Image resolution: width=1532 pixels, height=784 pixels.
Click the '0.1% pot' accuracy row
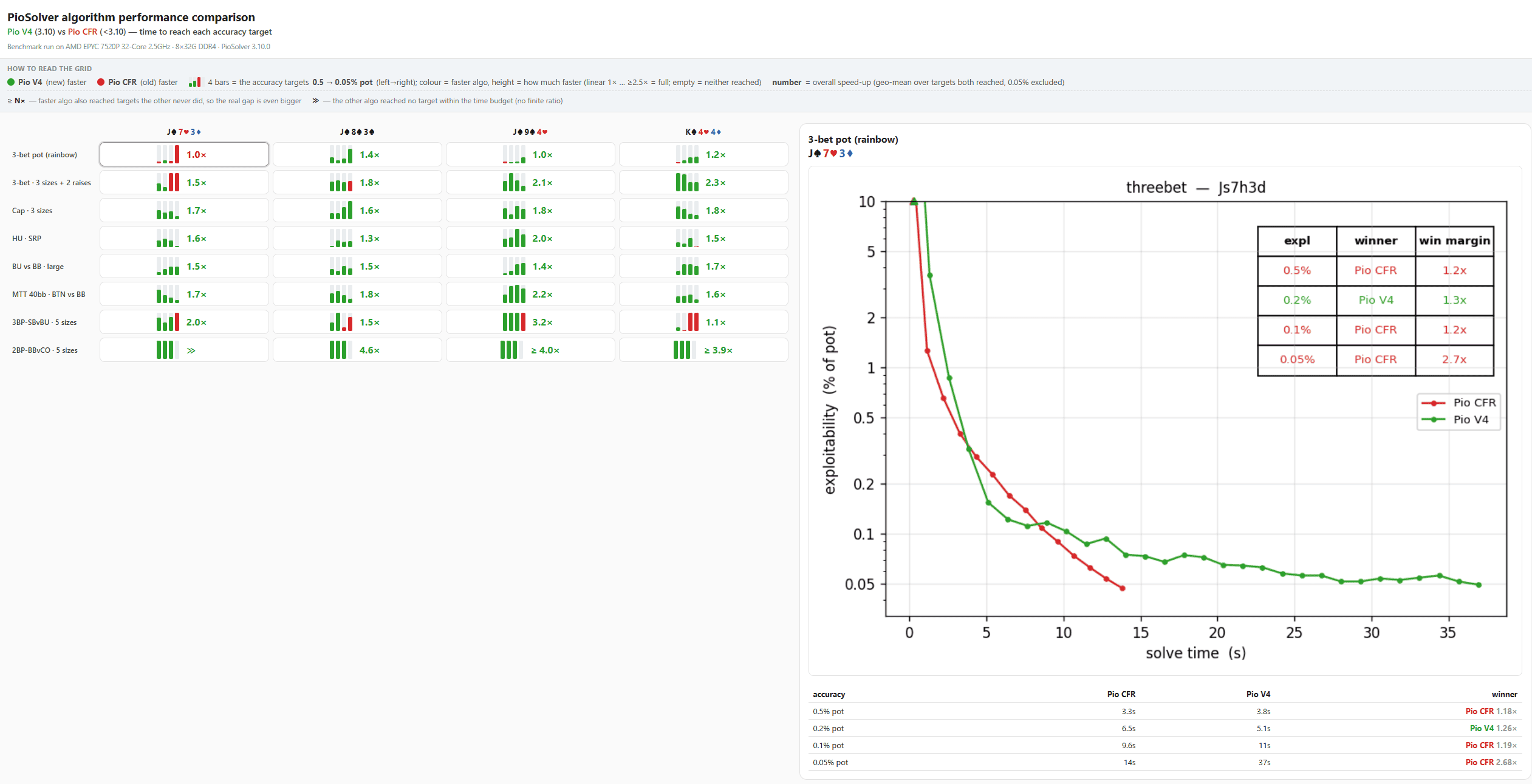tap(1164, 745)
